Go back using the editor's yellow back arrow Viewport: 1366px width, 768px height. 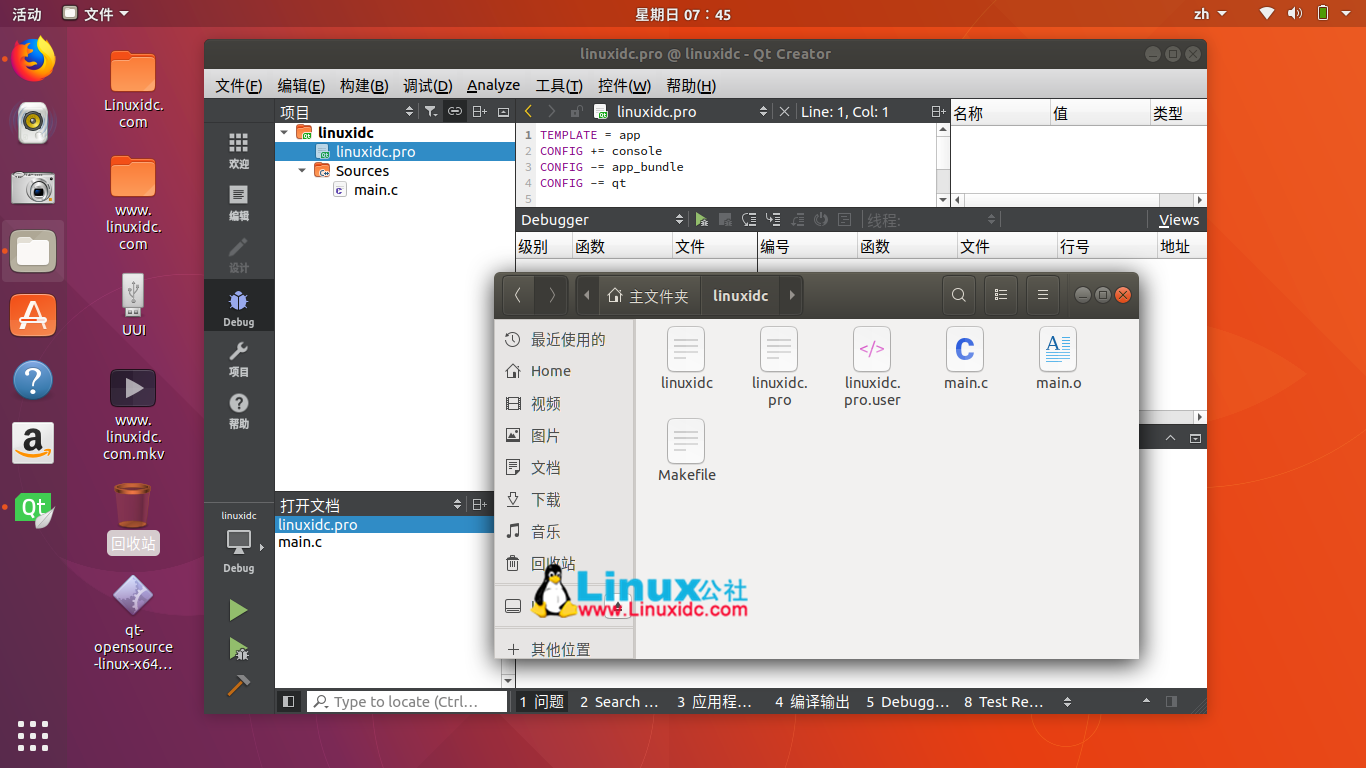coord(528,112)
